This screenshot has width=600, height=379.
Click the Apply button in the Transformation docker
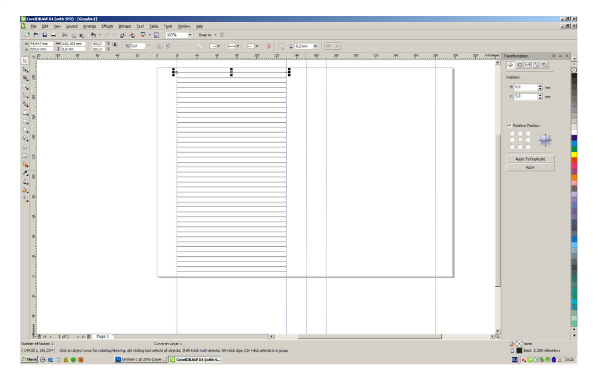530,167
